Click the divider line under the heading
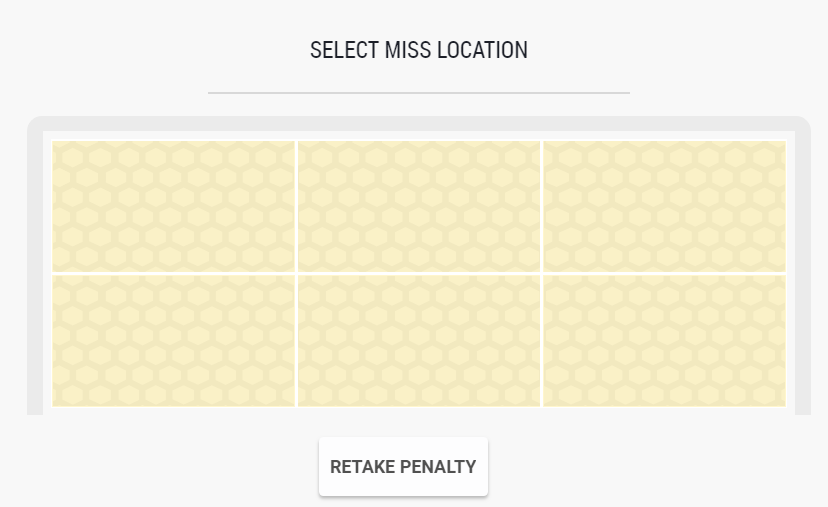The height and width of the screenshot is (507, 828). click(418, 92)
